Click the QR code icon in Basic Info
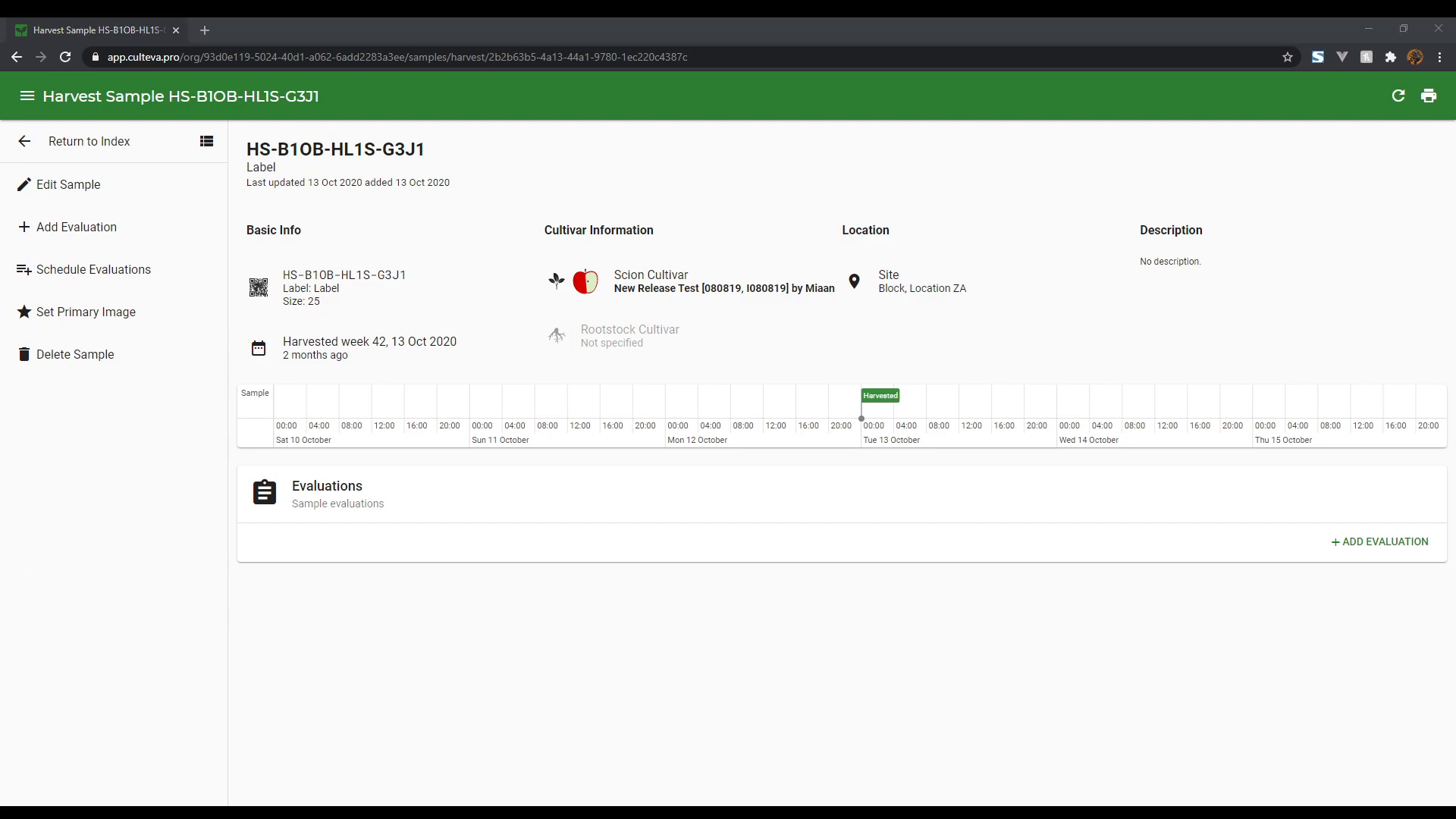 (x=259, y=288)
